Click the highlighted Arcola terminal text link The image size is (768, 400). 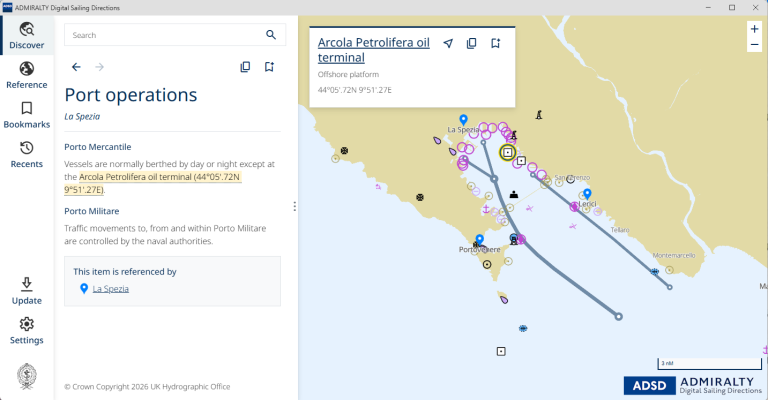click(160, 177)
